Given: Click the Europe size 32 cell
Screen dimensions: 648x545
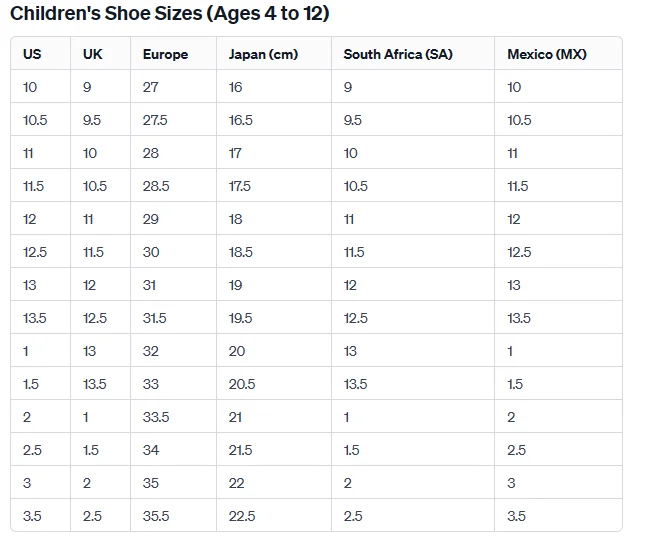Looking at the screenshot, I should click(151, 351).
